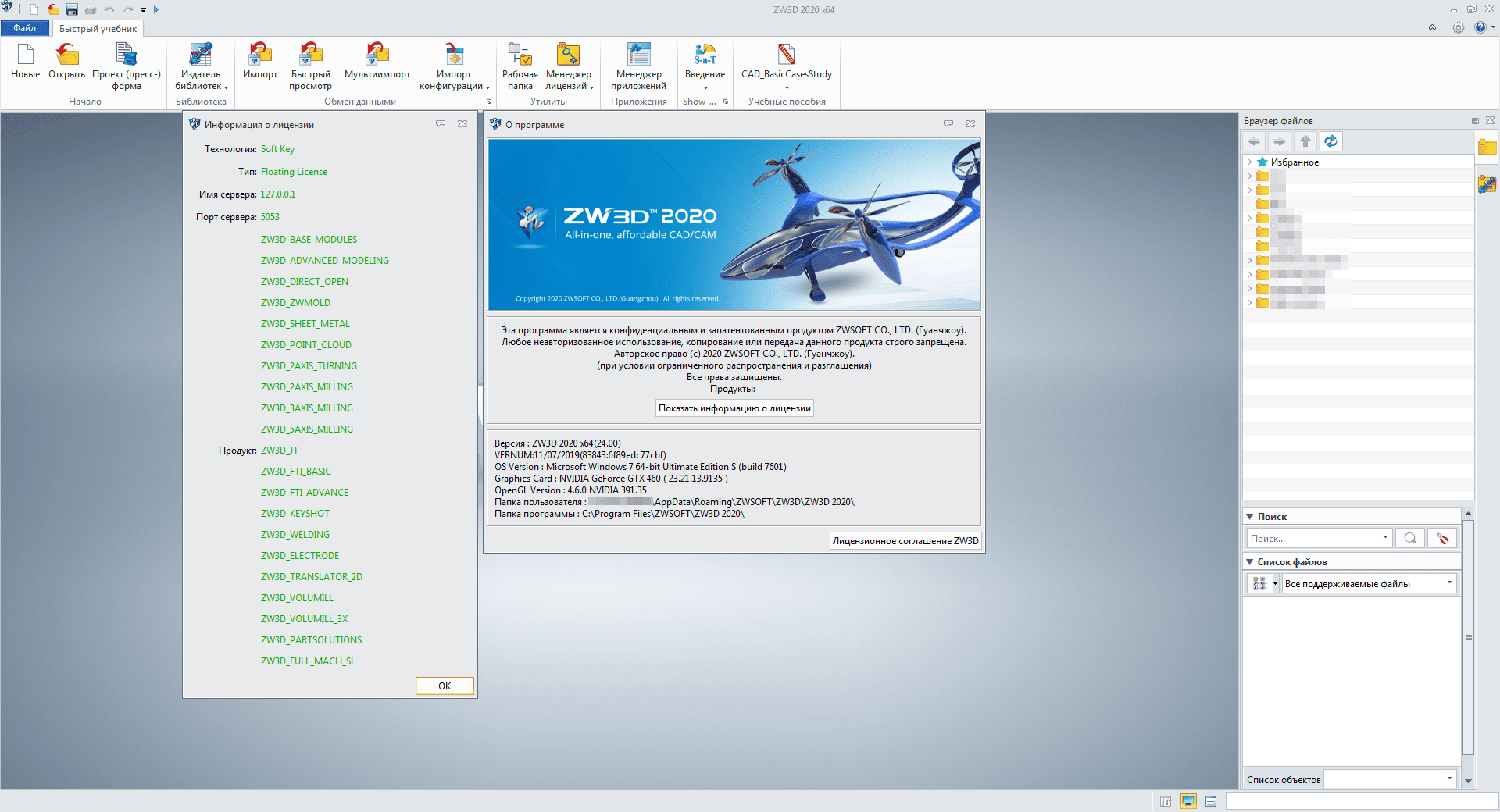Click the Открыть ribbon button
Image resolution: width=1500 pixels, height=812 pixels.
coord(67,62)
